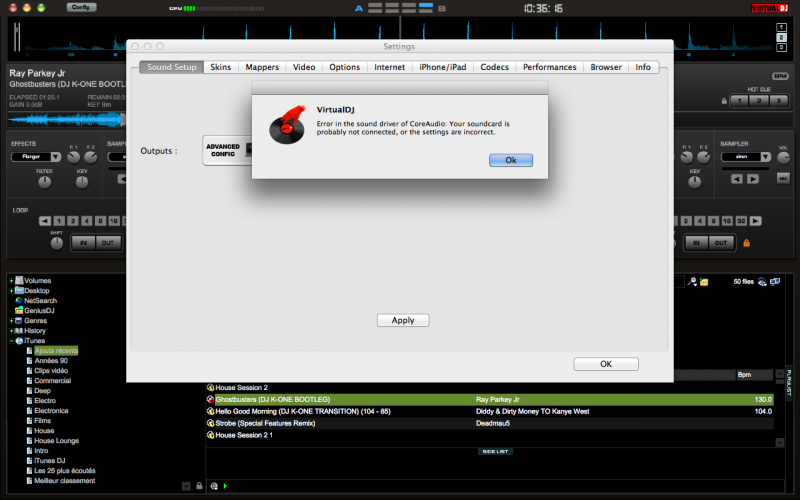
Task: Click the yellow add-folder icon
Action: point(704,282)
